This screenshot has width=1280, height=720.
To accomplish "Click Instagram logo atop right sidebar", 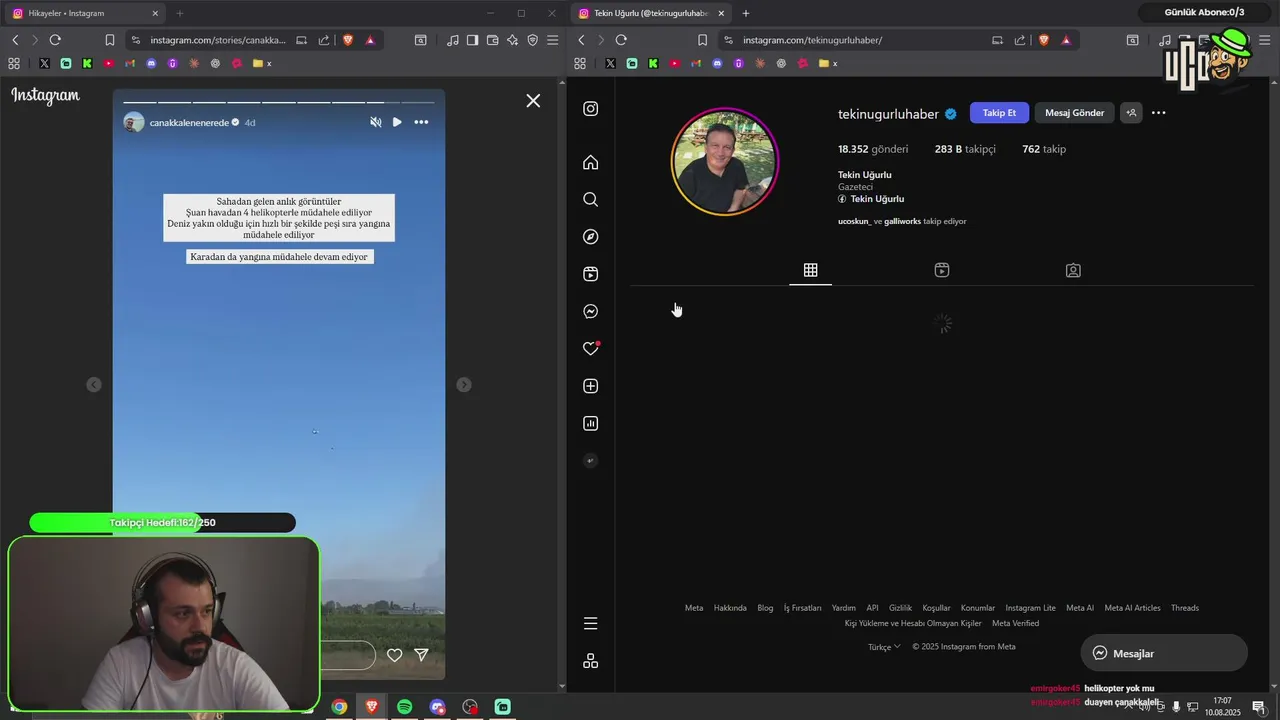I will click(x=591, y=108).
